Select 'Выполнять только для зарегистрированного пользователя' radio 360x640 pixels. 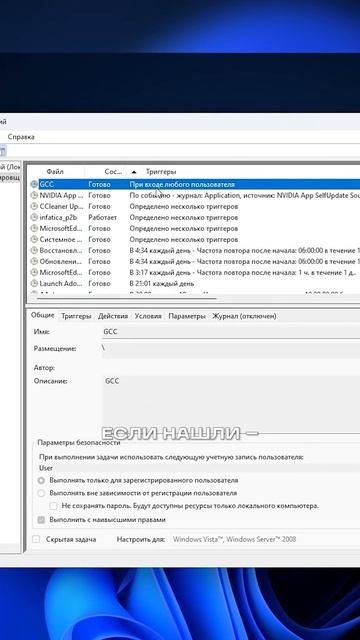click(x=41, y=481)
